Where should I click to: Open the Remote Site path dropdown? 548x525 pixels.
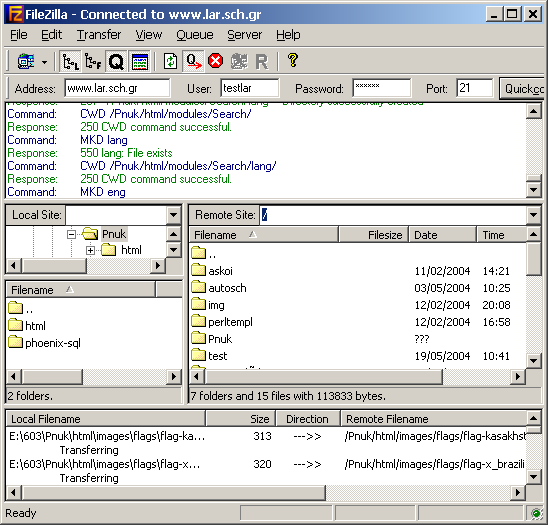point(533,215)
